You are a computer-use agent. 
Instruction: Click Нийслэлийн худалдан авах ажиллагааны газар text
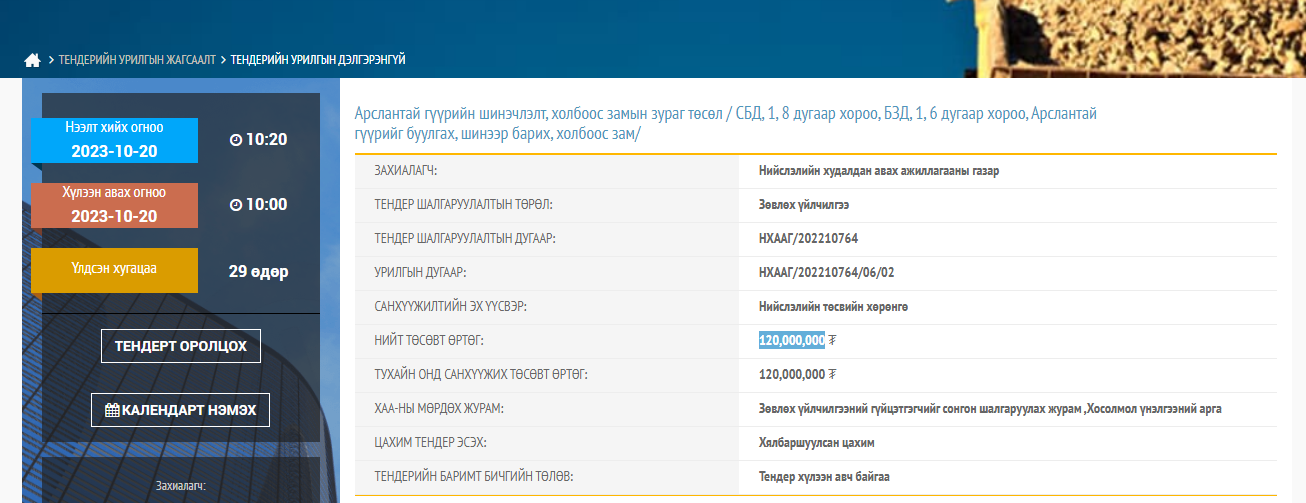[878, 171]
